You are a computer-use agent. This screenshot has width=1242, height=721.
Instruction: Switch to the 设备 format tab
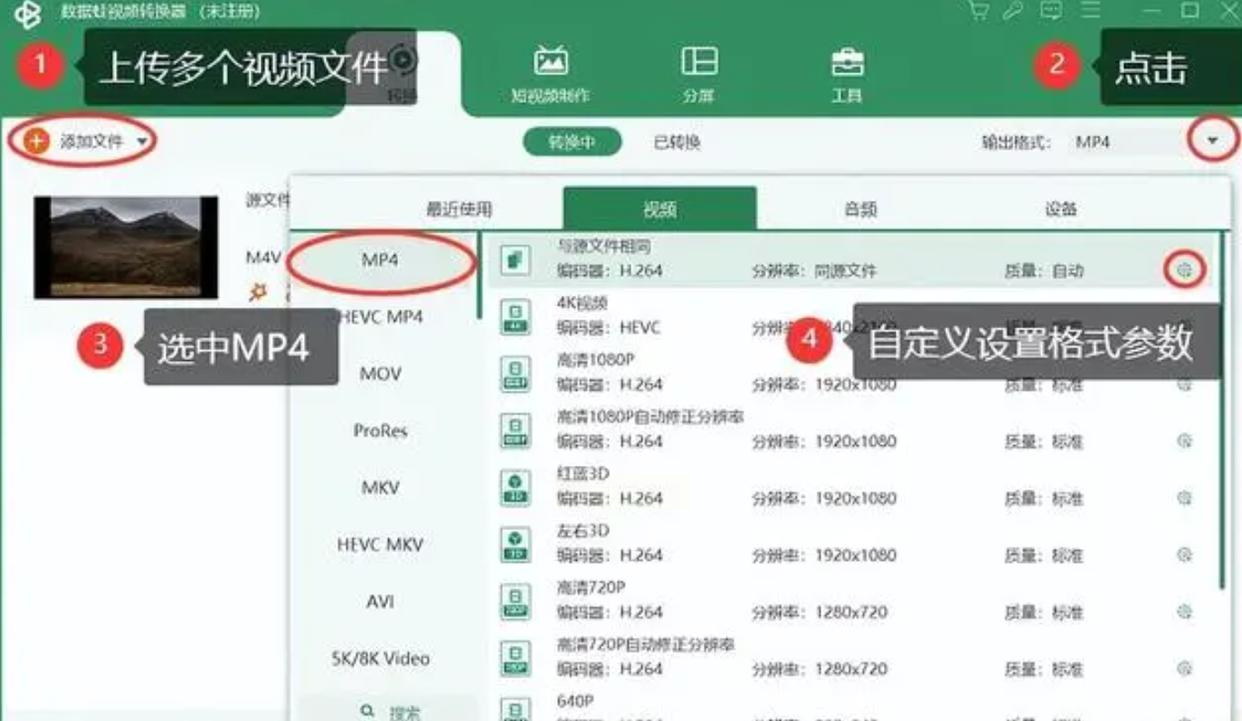tap(1061, 209)
